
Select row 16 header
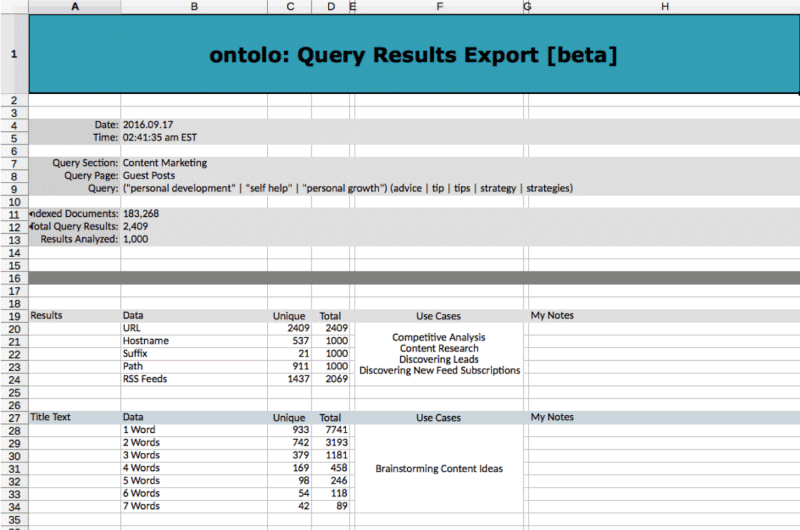14,278
